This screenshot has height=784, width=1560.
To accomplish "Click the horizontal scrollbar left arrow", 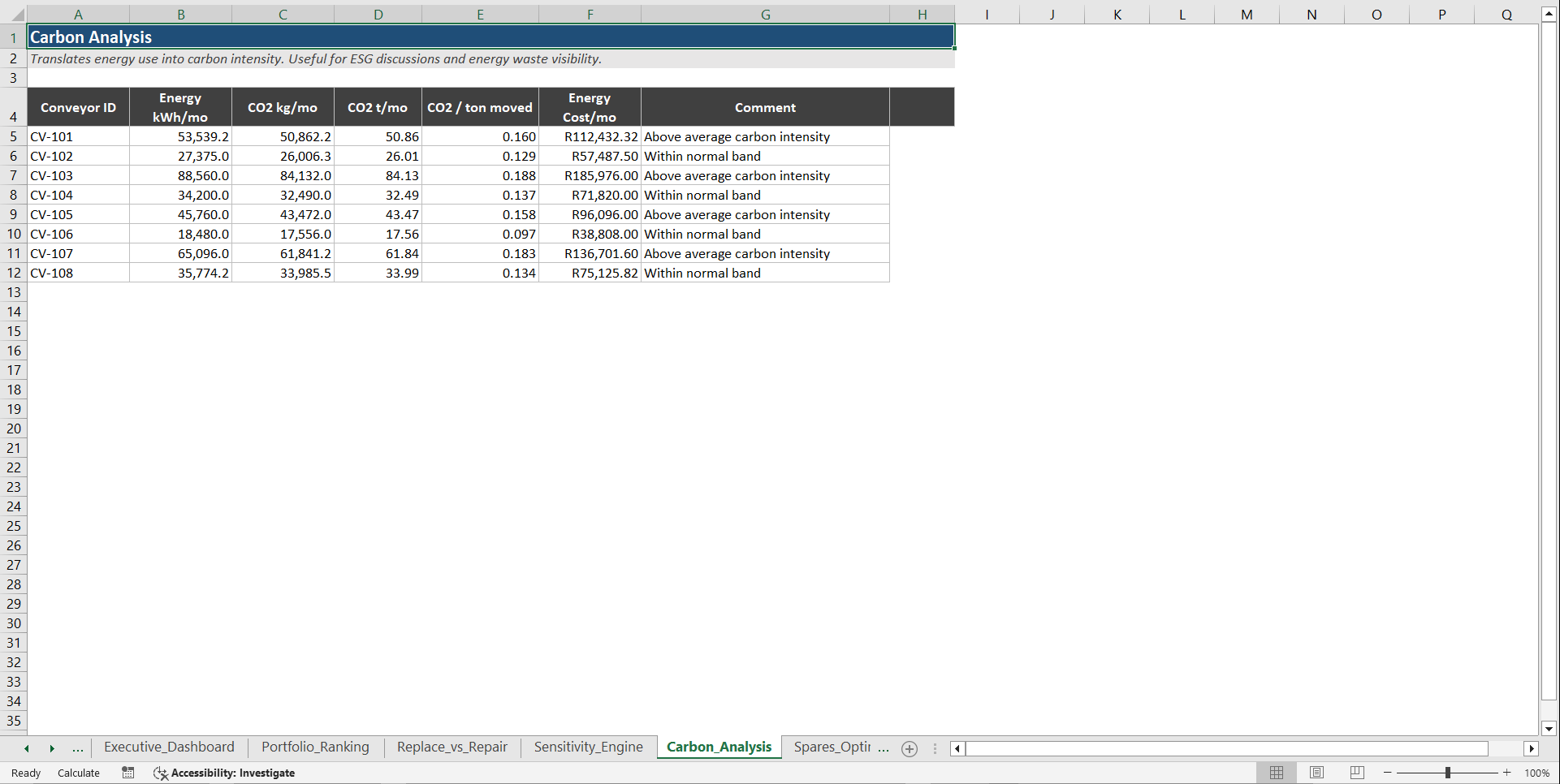I will point(957,748).
